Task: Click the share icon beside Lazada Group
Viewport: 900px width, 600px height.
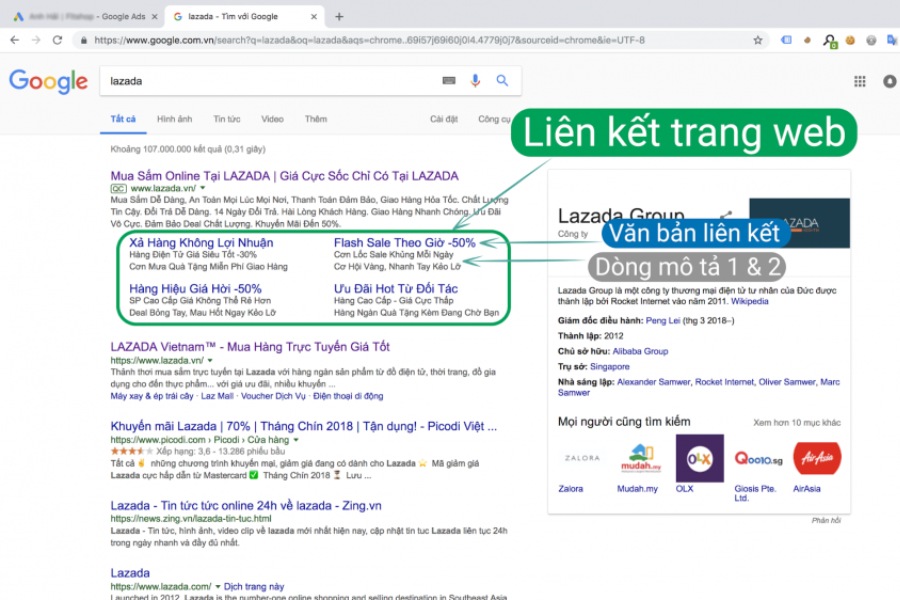Action: [726, 216]
